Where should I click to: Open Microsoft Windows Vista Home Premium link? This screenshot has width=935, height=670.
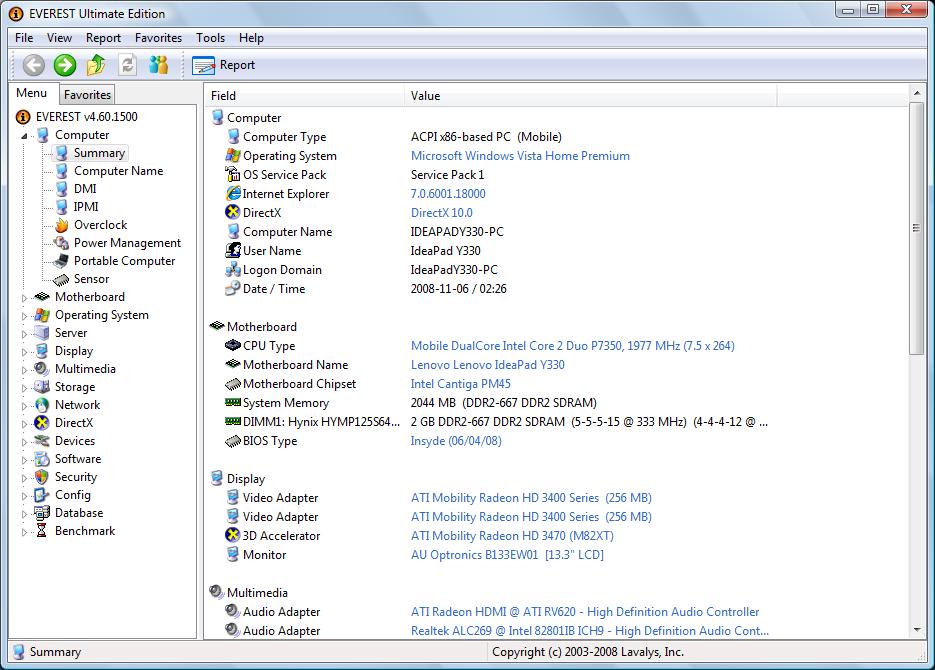coord(520,156)
